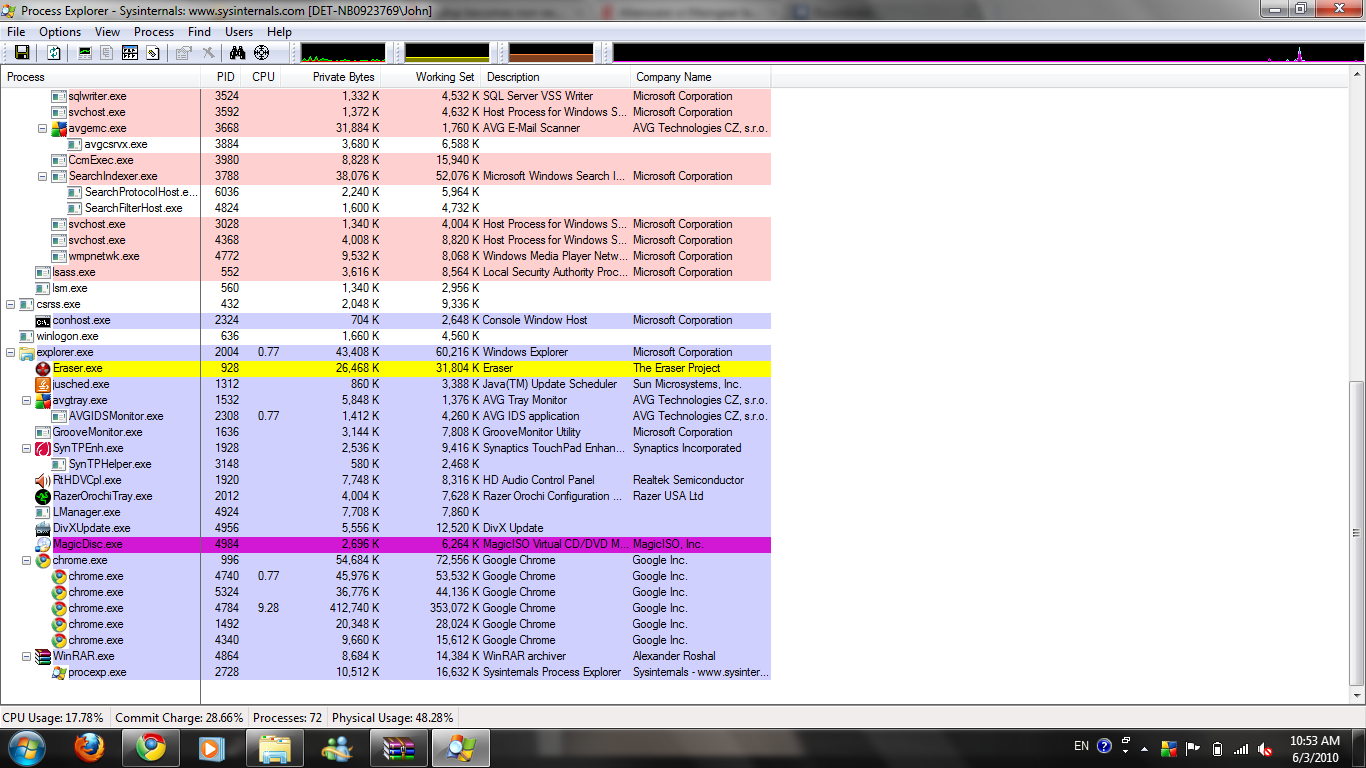Click the MagicDisc.exe process icon
Screen dimensions: 1366x768
click(43, 544)
